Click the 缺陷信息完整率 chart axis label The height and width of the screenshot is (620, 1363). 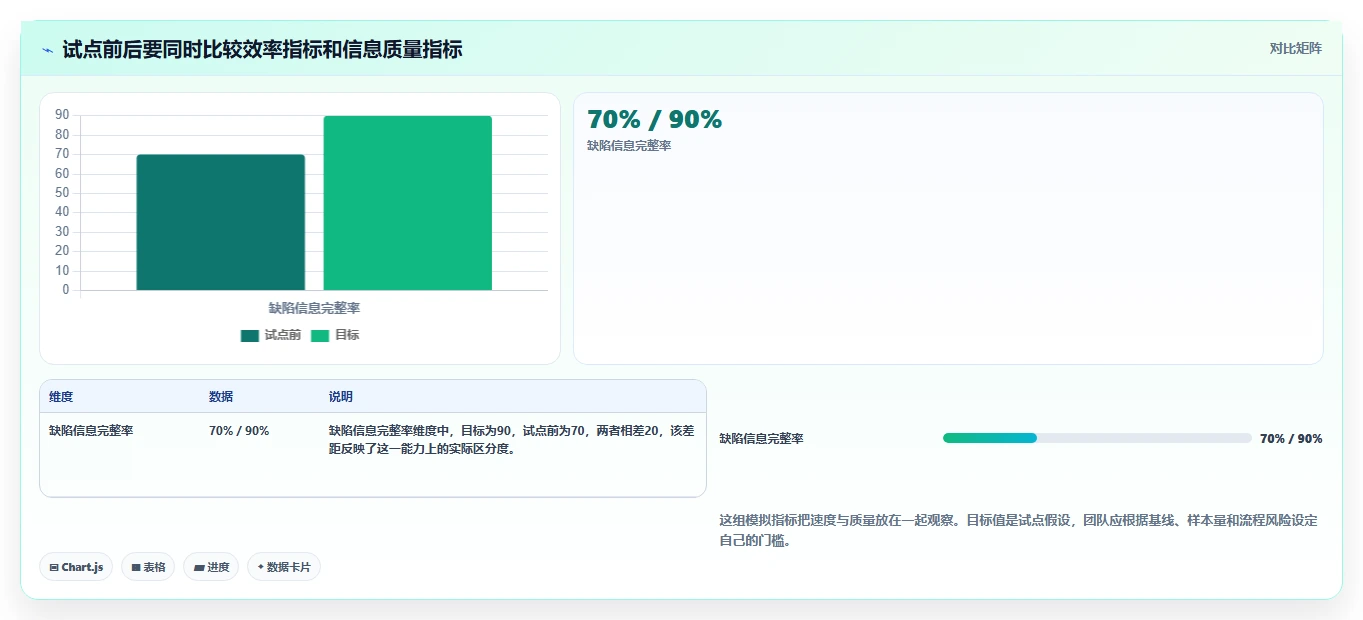pyautogui.click(x=314, y=308)
